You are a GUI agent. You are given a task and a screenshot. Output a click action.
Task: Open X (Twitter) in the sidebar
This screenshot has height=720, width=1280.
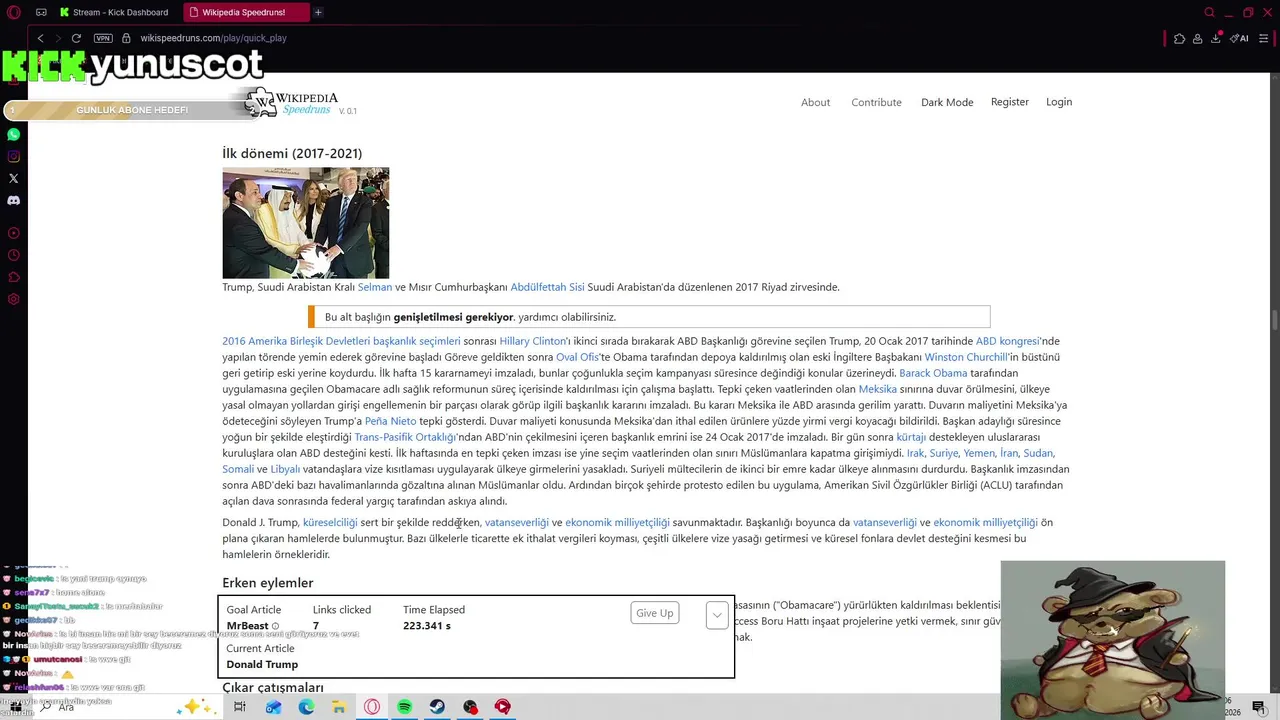(x=13, y=178)
